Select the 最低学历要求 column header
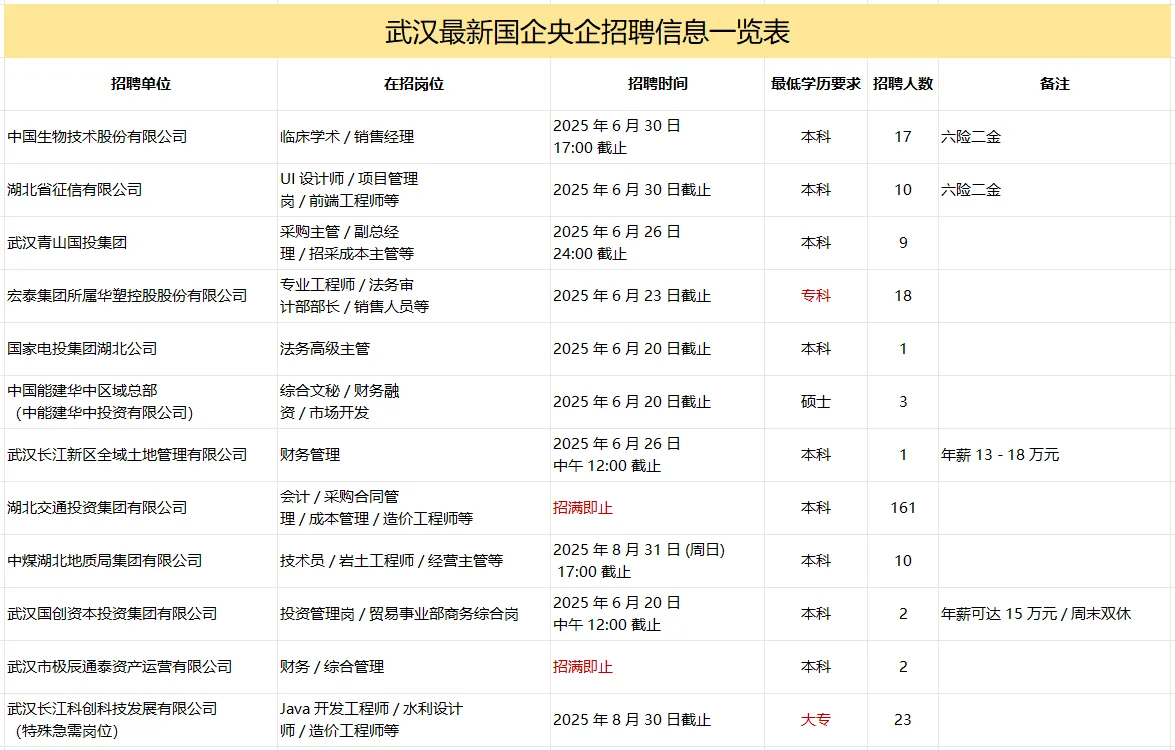The height and width of the screenshot is (750, 1175). 815,84
